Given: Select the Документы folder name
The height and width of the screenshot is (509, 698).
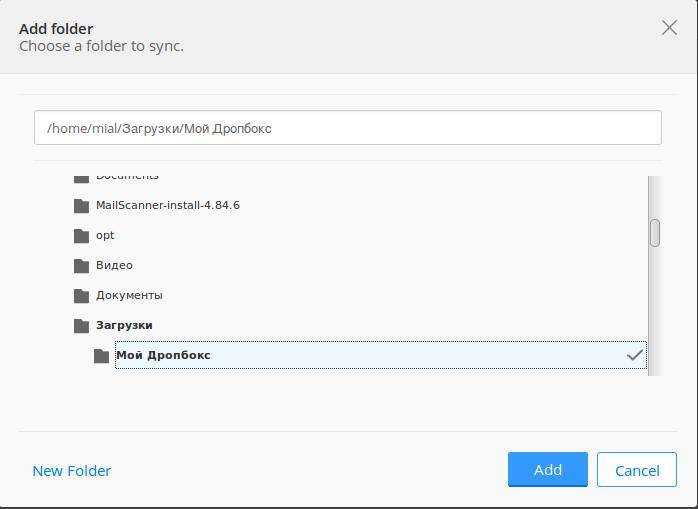Looking at the screenshot, I should point(129,295).
